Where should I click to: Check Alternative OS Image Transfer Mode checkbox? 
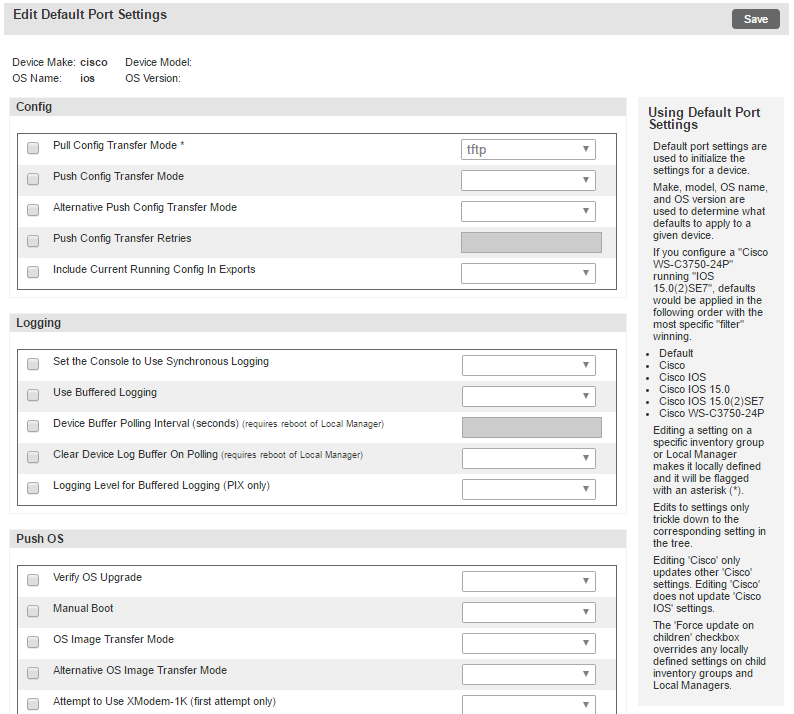33,673
